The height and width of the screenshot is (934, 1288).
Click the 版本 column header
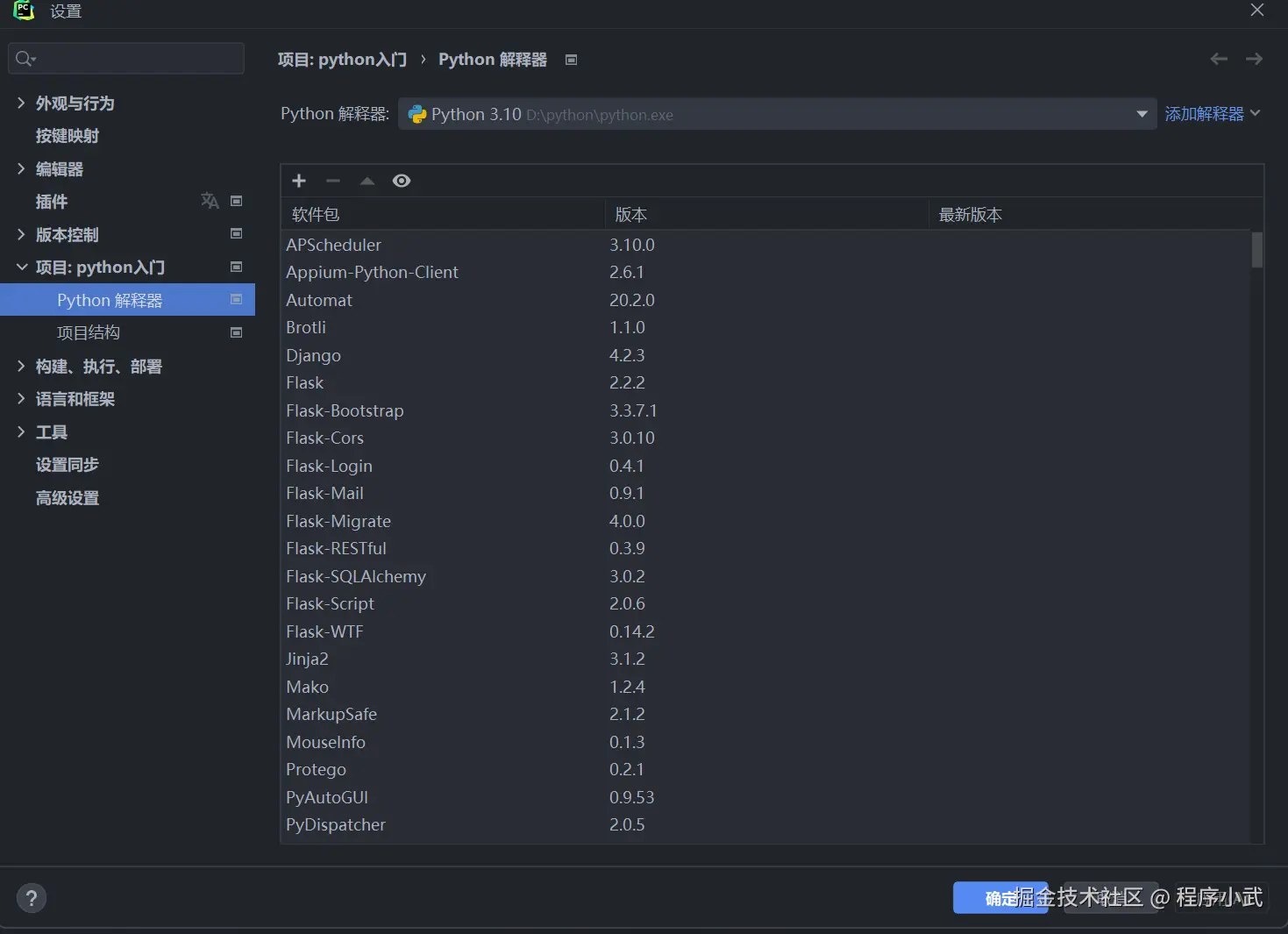click(767, 215)
